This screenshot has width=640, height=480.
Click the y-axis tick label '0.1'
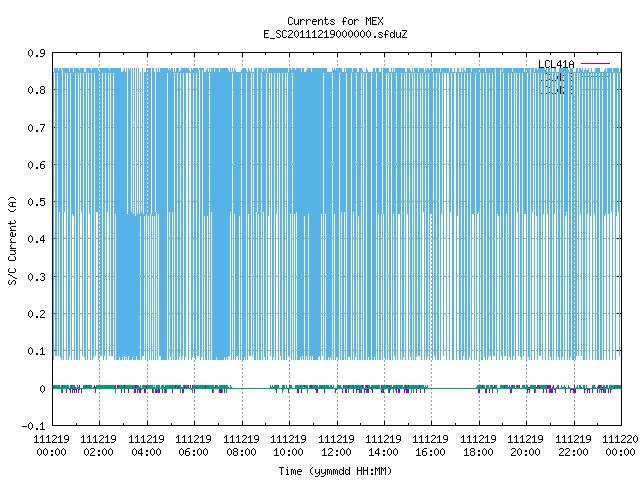(36, 351)
